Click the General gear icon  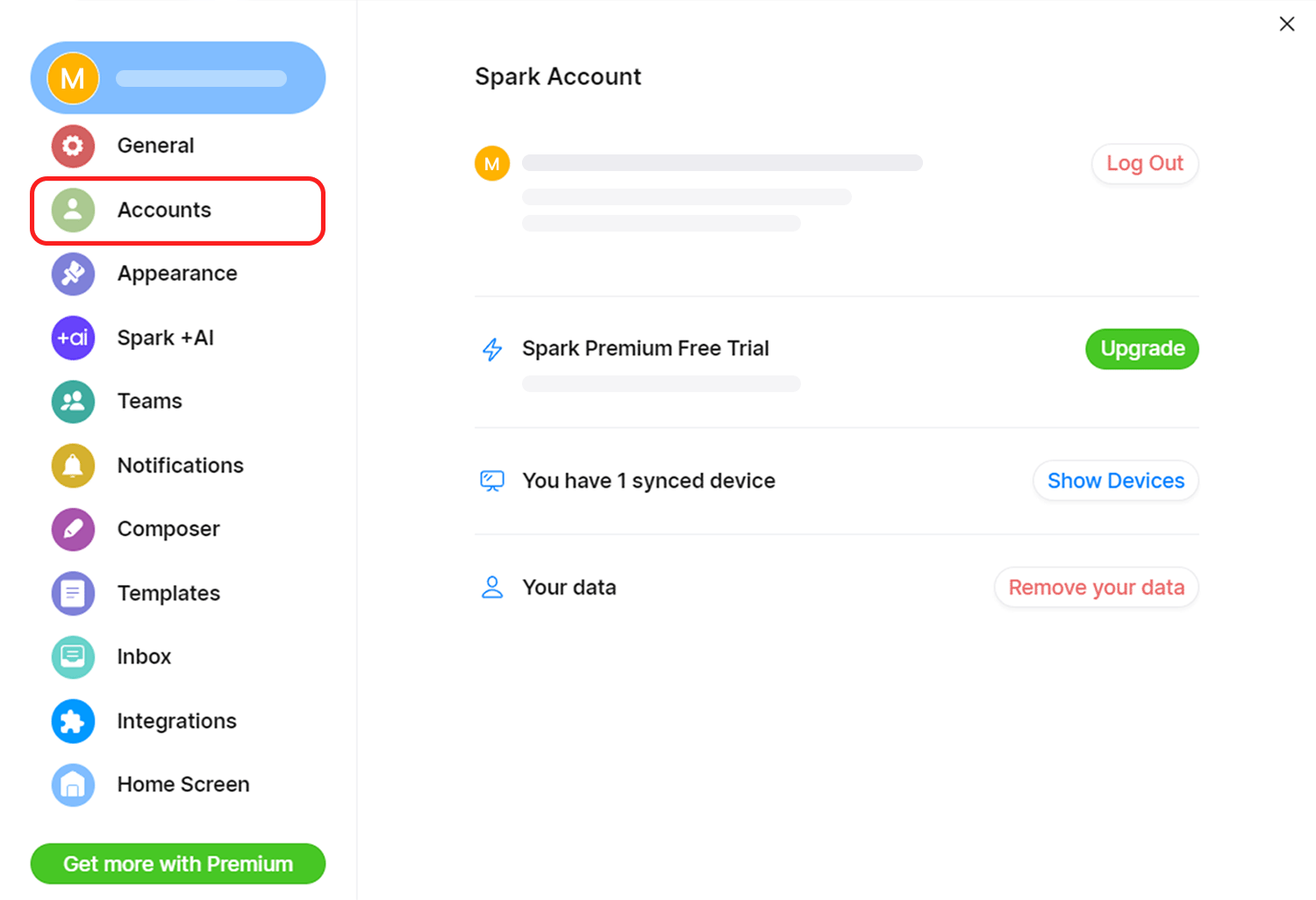click(73, 146)
